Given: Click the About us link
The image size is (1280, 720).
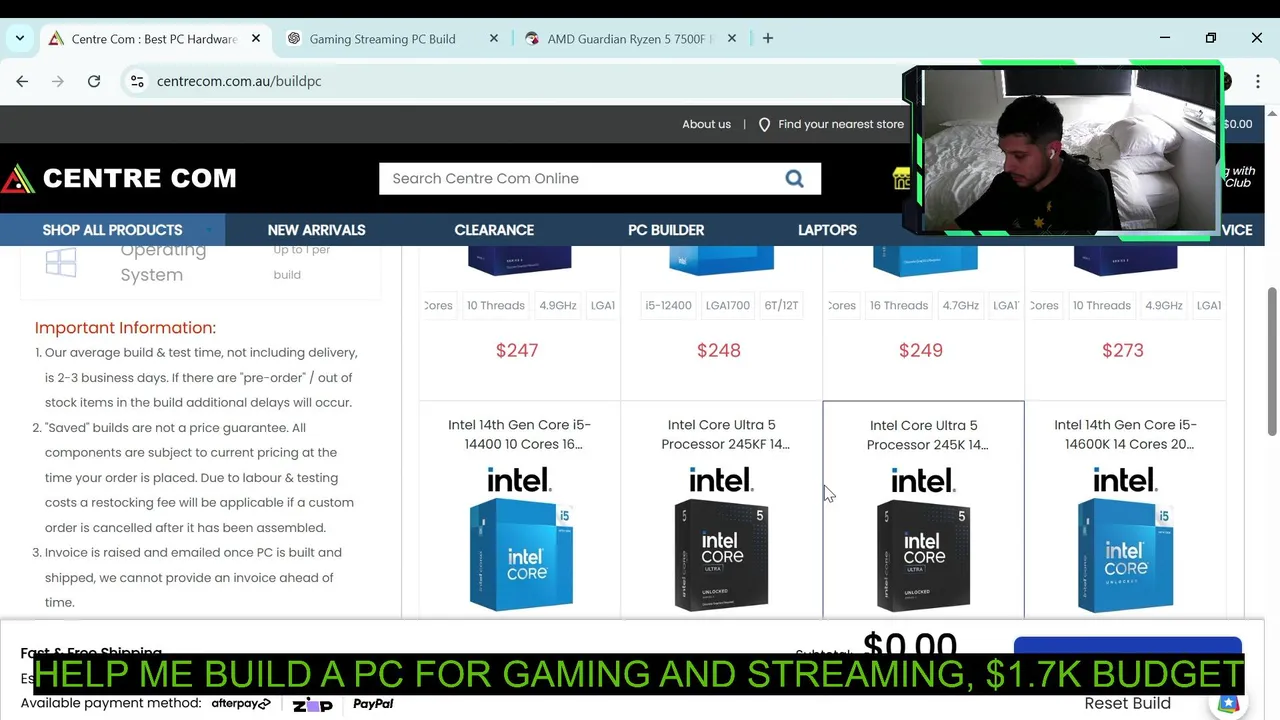Looking at the screenshot, I should 706,124.
